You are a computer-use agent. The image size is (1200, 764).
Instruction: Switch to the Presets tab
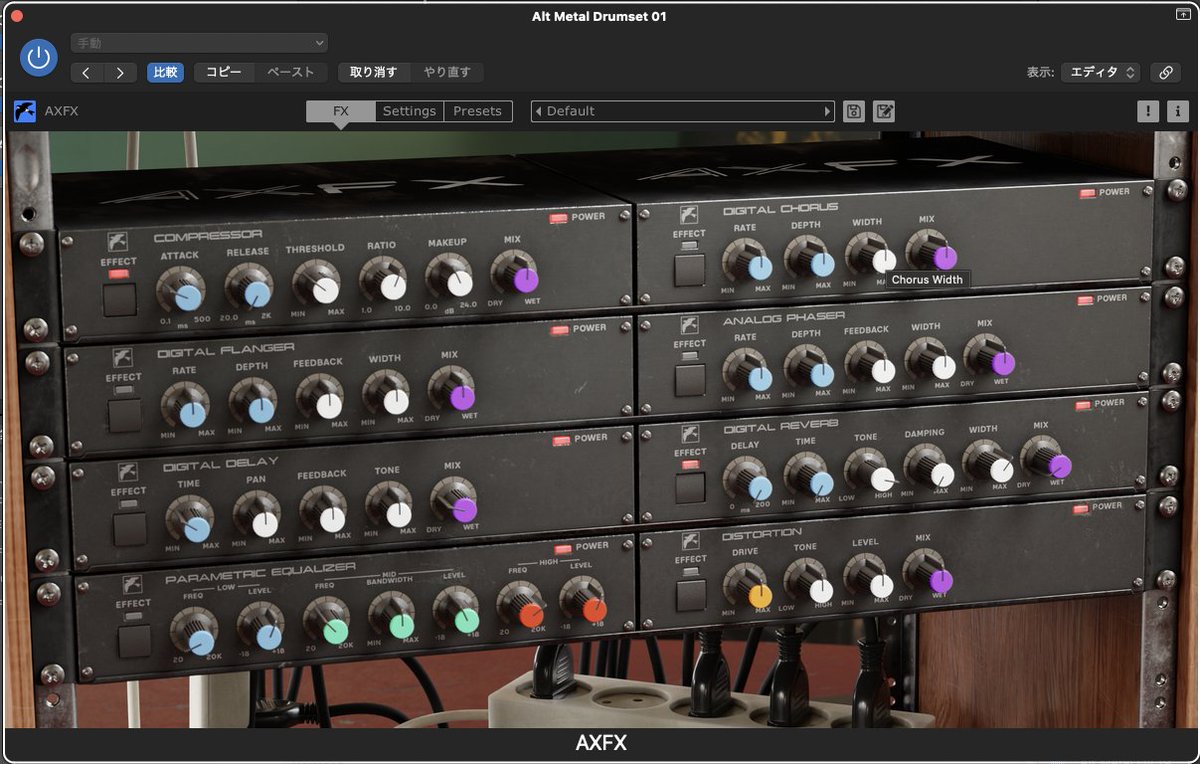(478, 111)
